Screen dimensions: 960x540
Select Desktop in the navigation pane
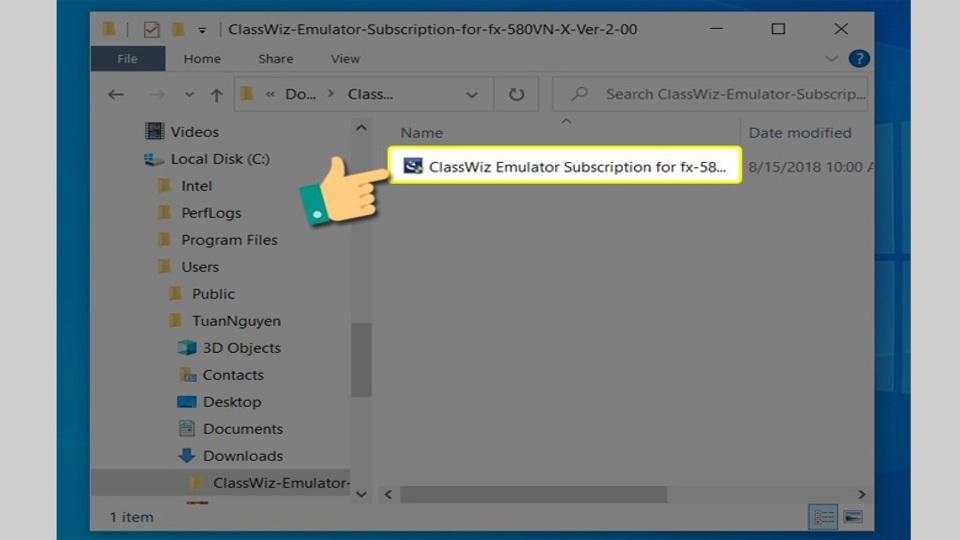point(232,402)
